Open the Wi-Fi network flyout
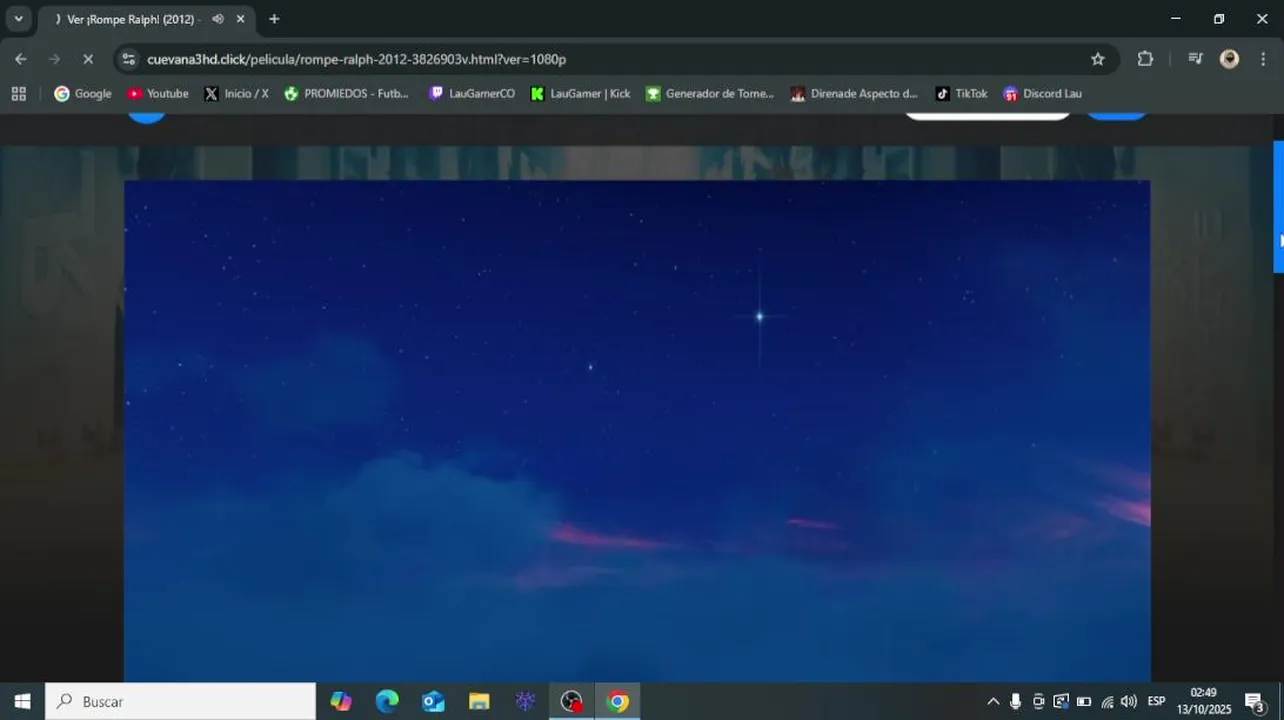Viewport: 1284px width, 720px height. pyautogui.click(x=1107, y=701)
